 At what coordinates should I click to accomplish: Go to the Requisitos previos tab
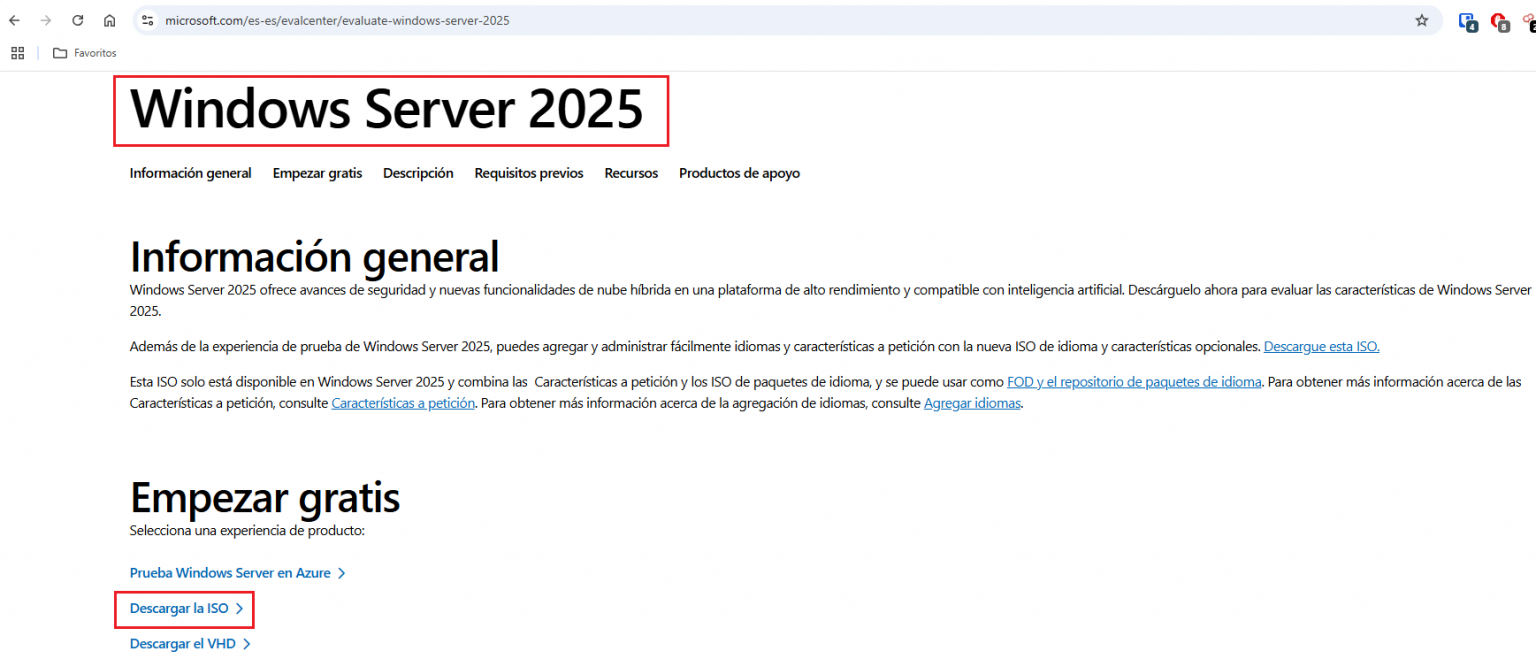[x=529, y=173]
